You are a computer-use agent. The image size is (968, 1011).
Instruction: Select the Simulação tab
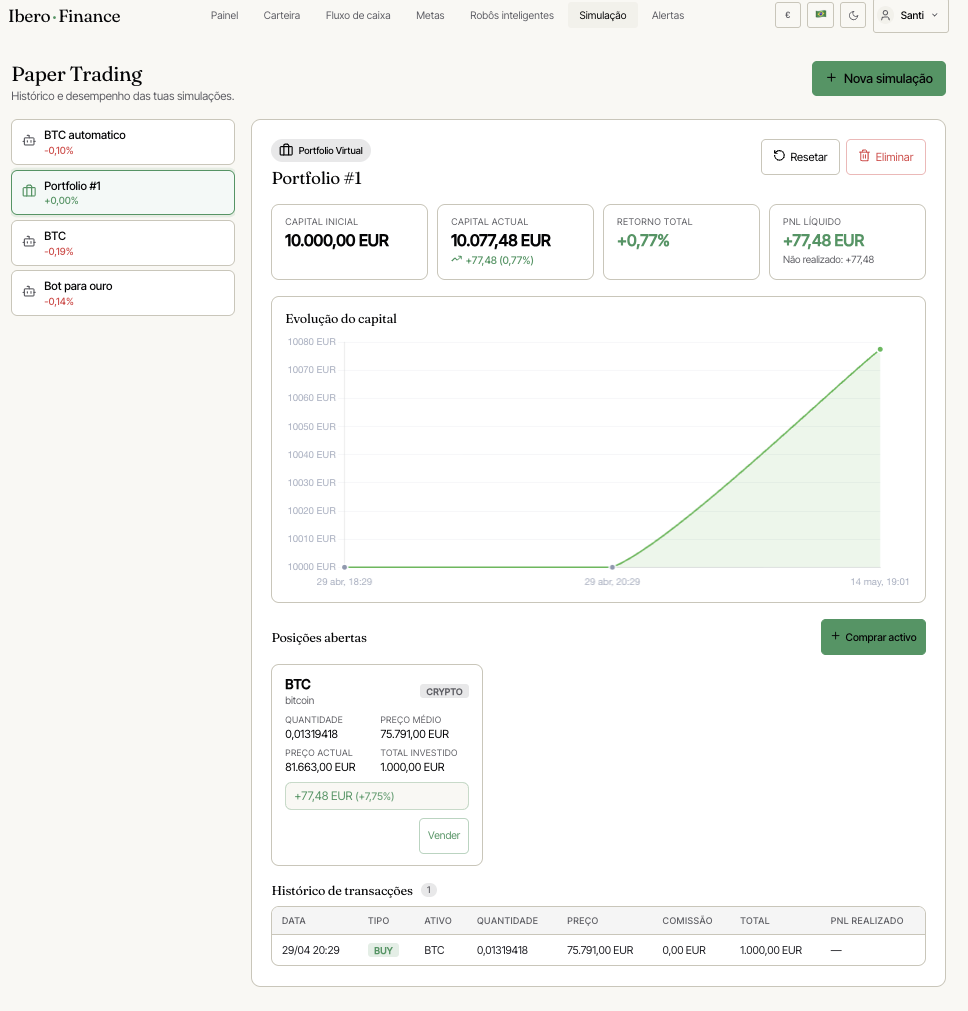[x=602, y=15]
